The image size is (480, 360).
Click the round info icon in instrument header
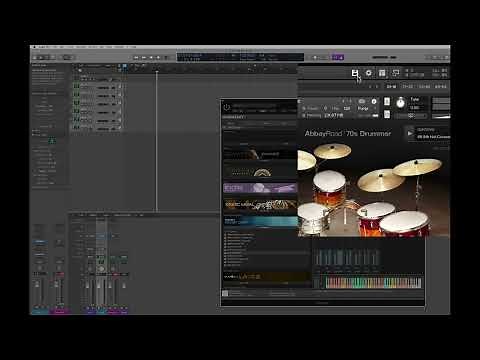pos(374,101)
